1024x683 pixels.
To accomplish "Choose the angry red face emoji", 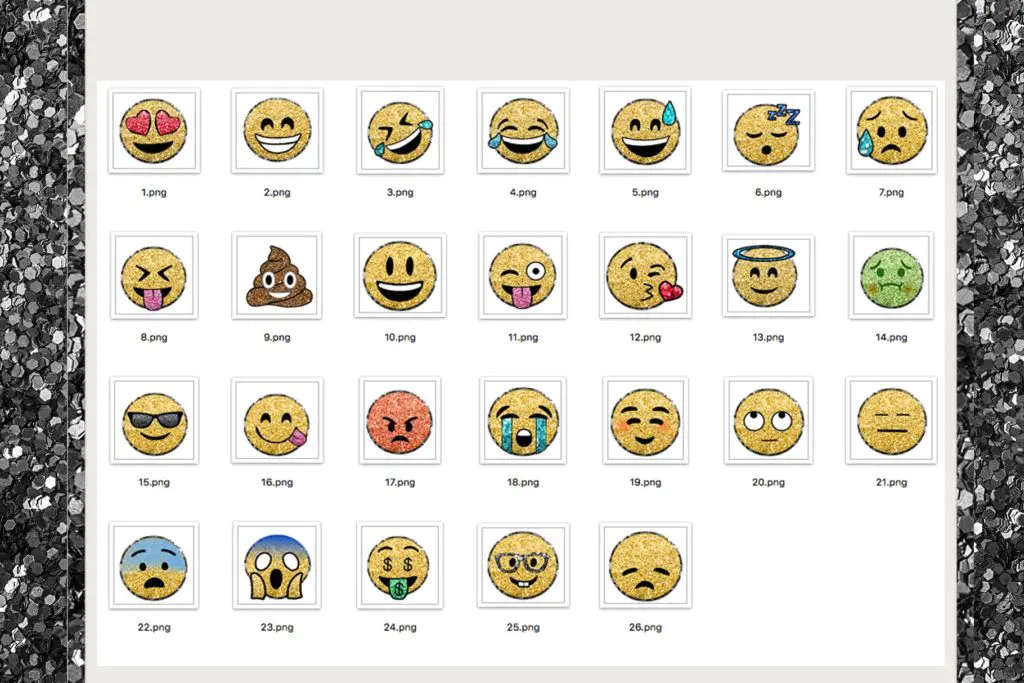I will 400,421.
